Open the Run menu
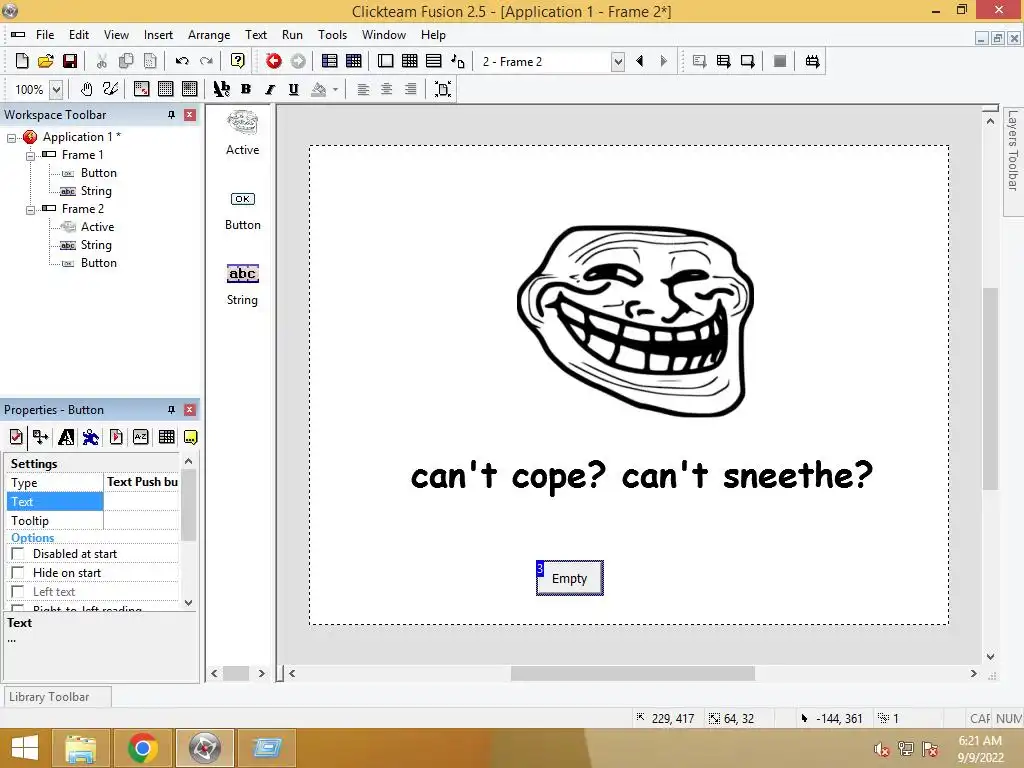The height and width of the screenshot is (768, 1024). (292, 35)
